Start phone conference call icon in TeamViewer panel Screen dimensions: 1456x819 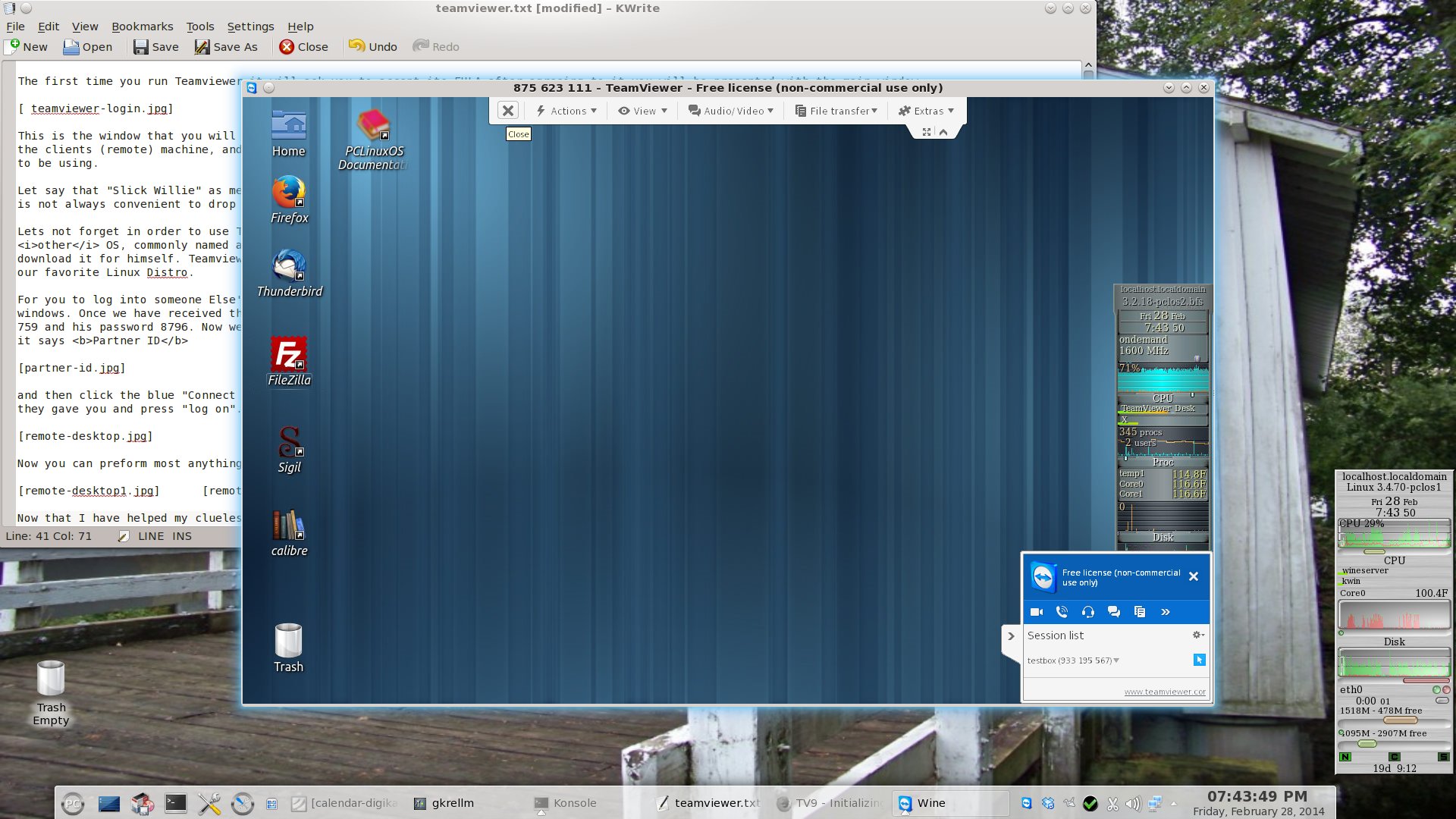(1062, 612)
